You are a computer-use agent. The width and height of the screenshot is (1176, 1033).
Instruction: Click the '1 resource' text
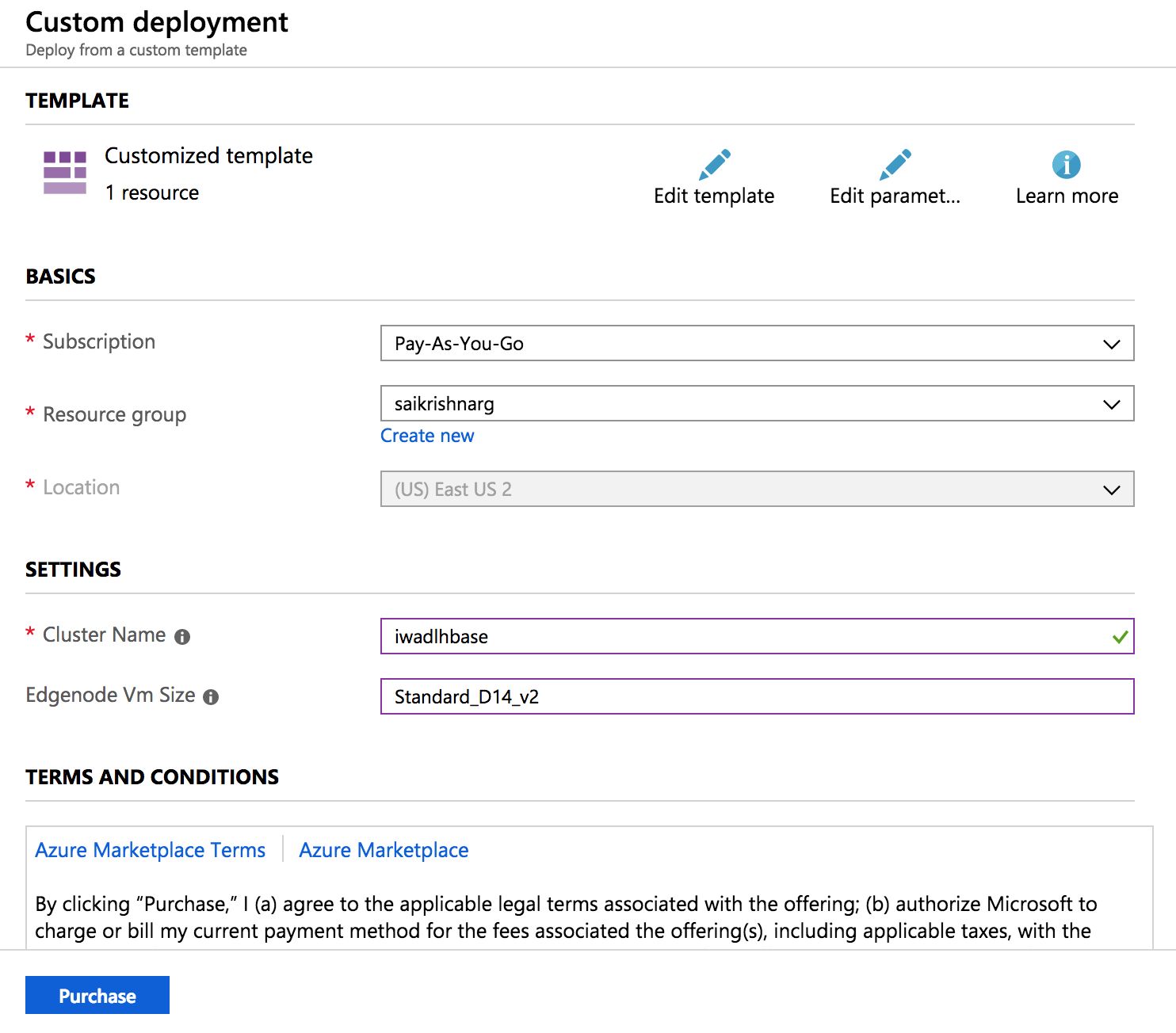[x=152, y=192]
